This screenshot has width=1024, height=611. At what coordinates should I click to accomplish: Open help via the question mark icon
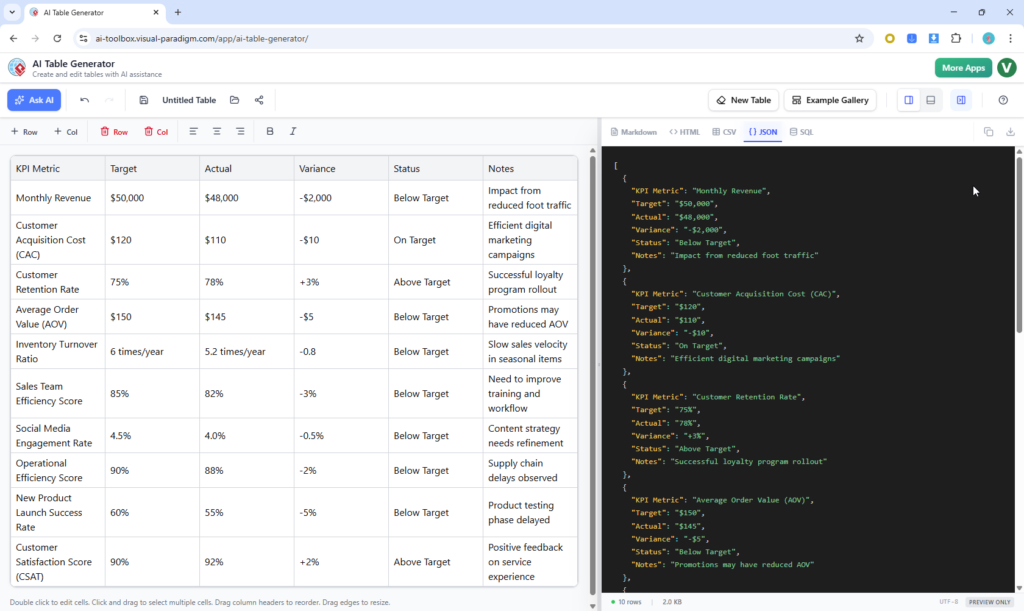(1003, 100)
